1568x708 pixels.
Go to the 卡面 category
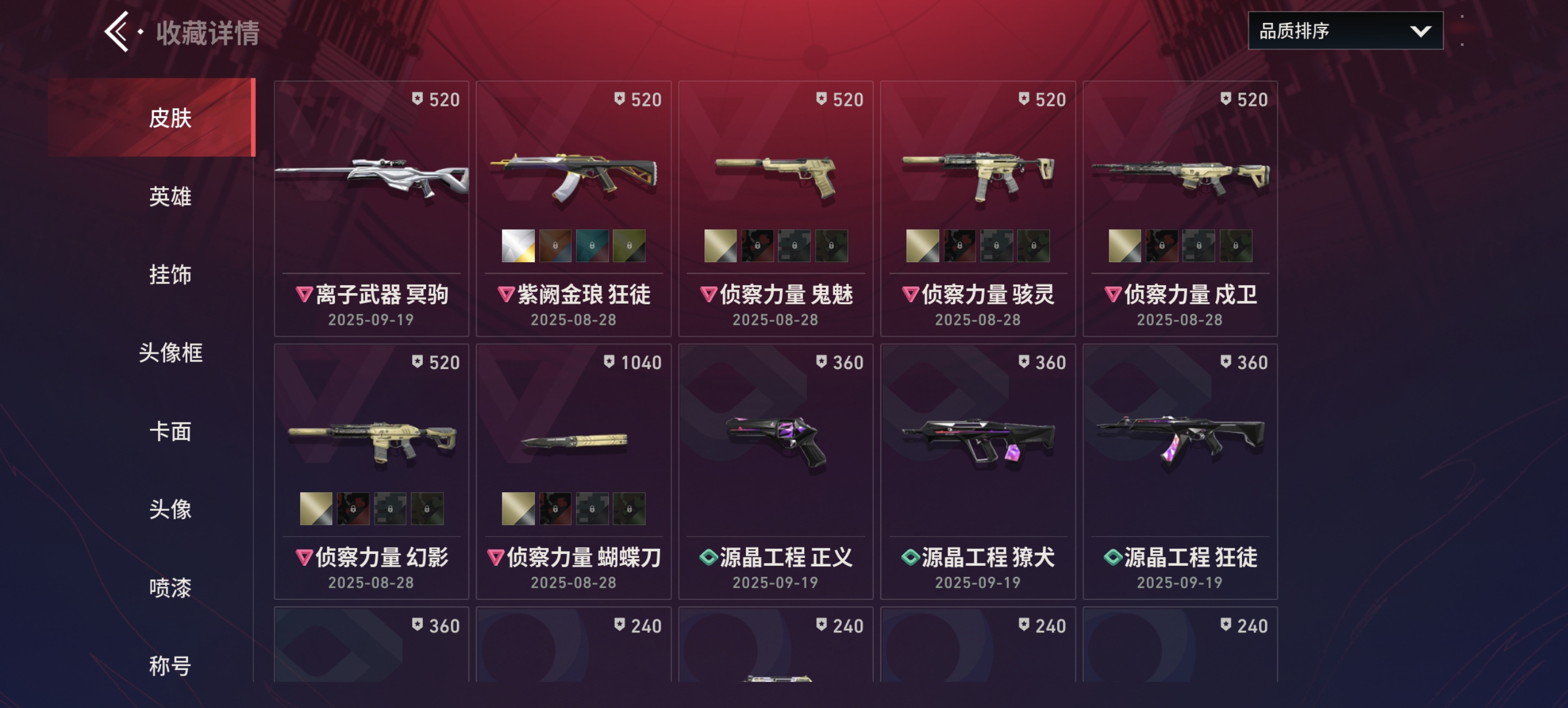pos(170,431)
